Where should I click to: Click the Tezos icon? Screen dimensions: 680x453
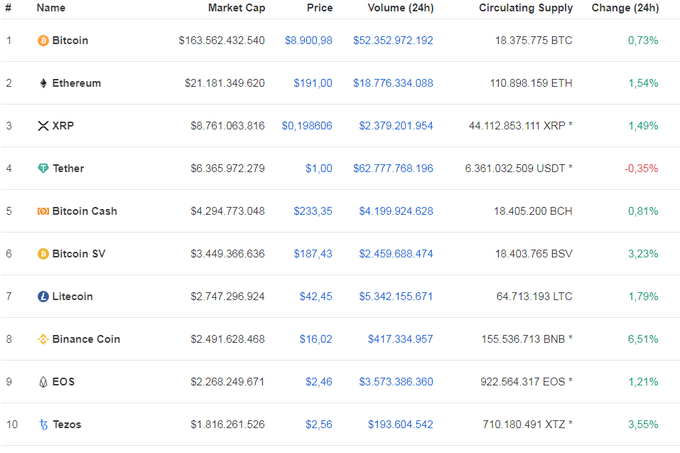click(43, 425)
